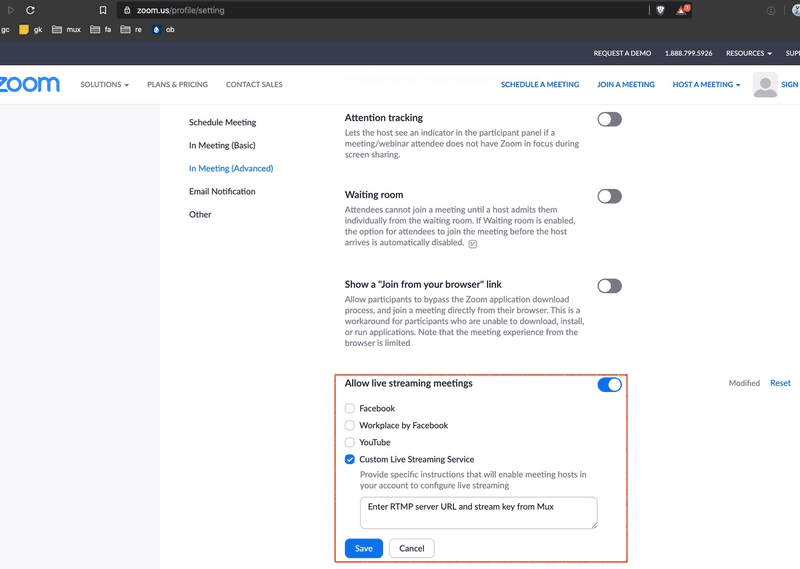This screenshot has height=569, width=800.
Task: Click the browser forward arrow icon
Action: (x=11, y=10)
